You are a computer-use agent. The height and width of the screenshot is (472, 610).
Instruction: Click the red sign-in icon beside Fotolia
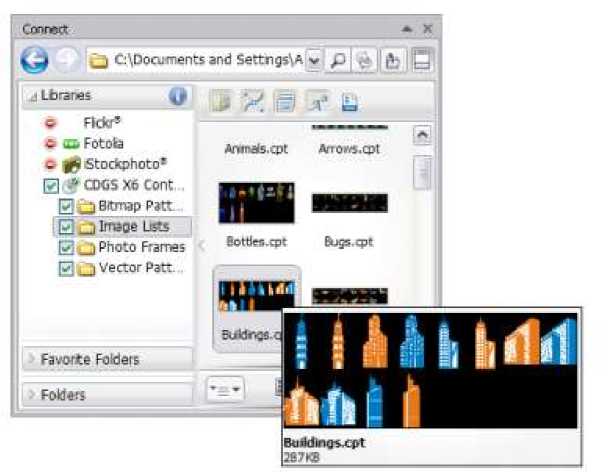point(50,144)
